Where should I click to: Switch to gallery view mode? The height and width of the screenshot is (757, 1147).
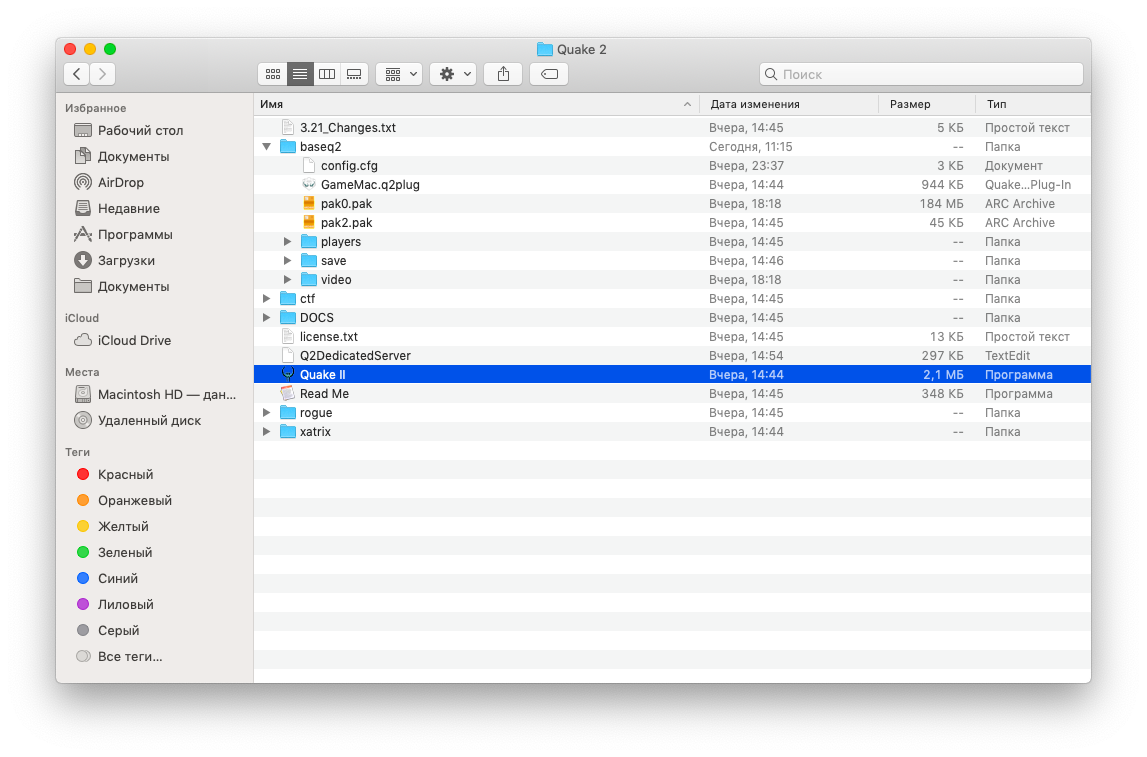pyautogui.click(x=354, y=74)
